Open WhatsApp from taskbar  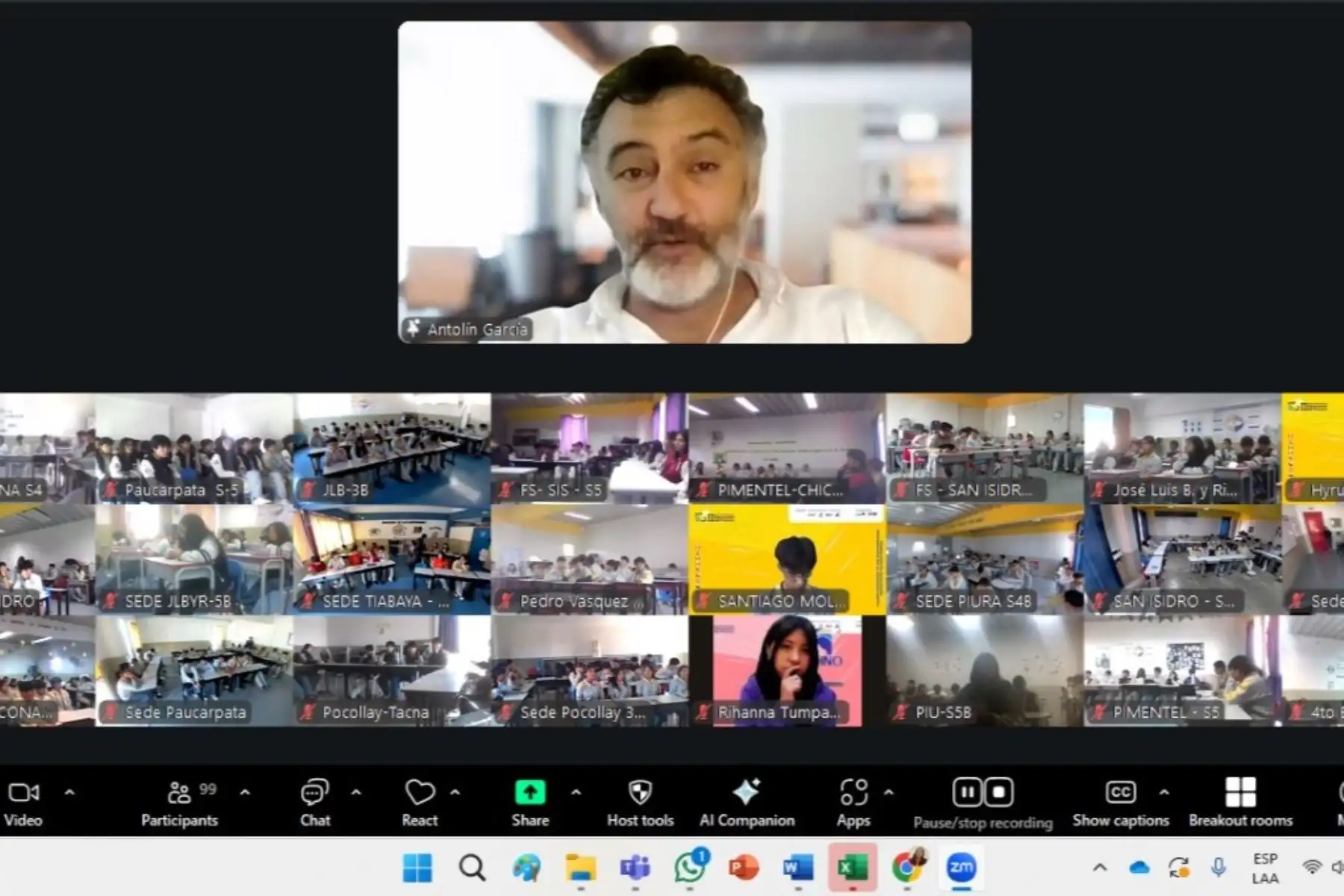point(690,868)
